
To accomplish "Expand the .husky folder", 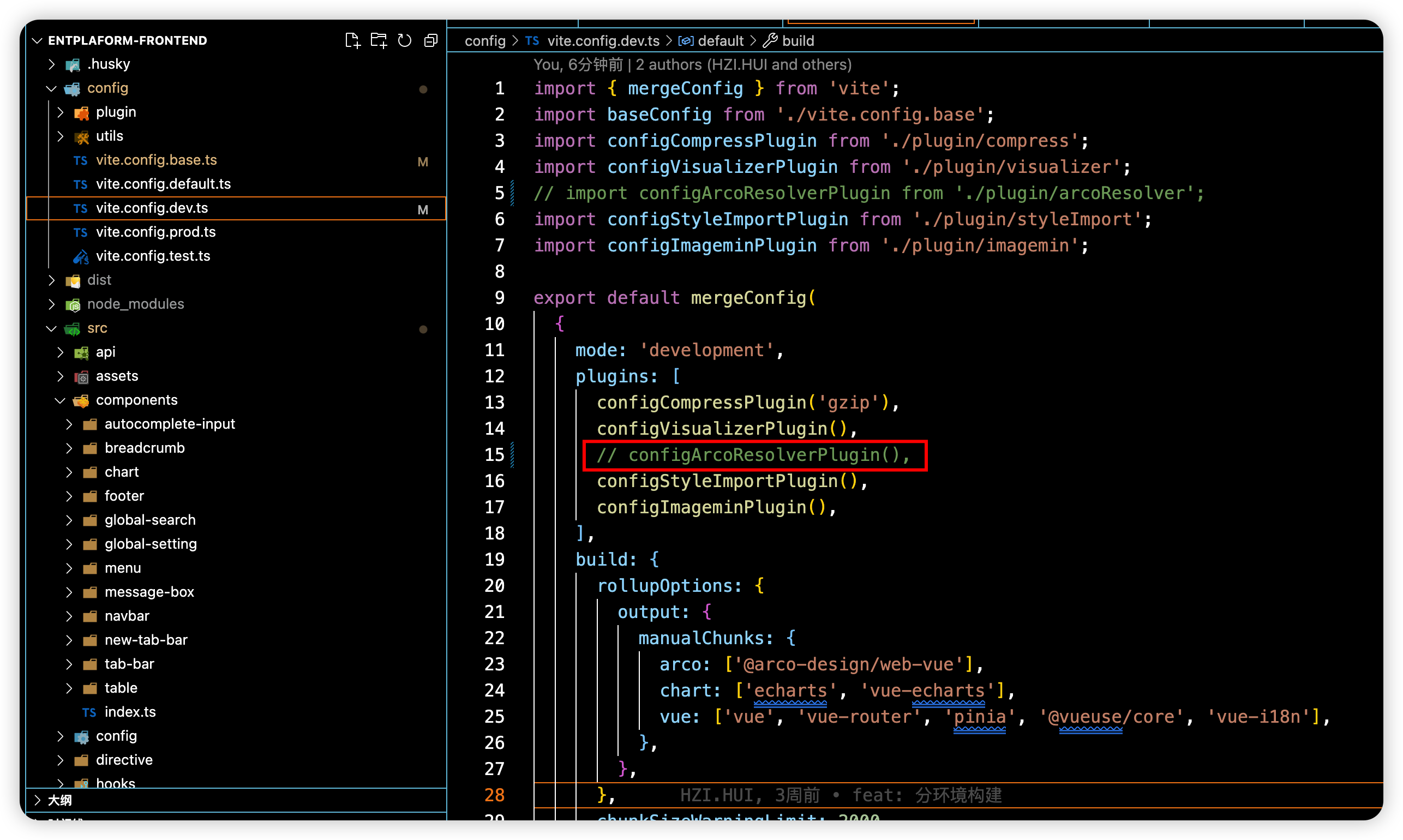I will (51, 64).
